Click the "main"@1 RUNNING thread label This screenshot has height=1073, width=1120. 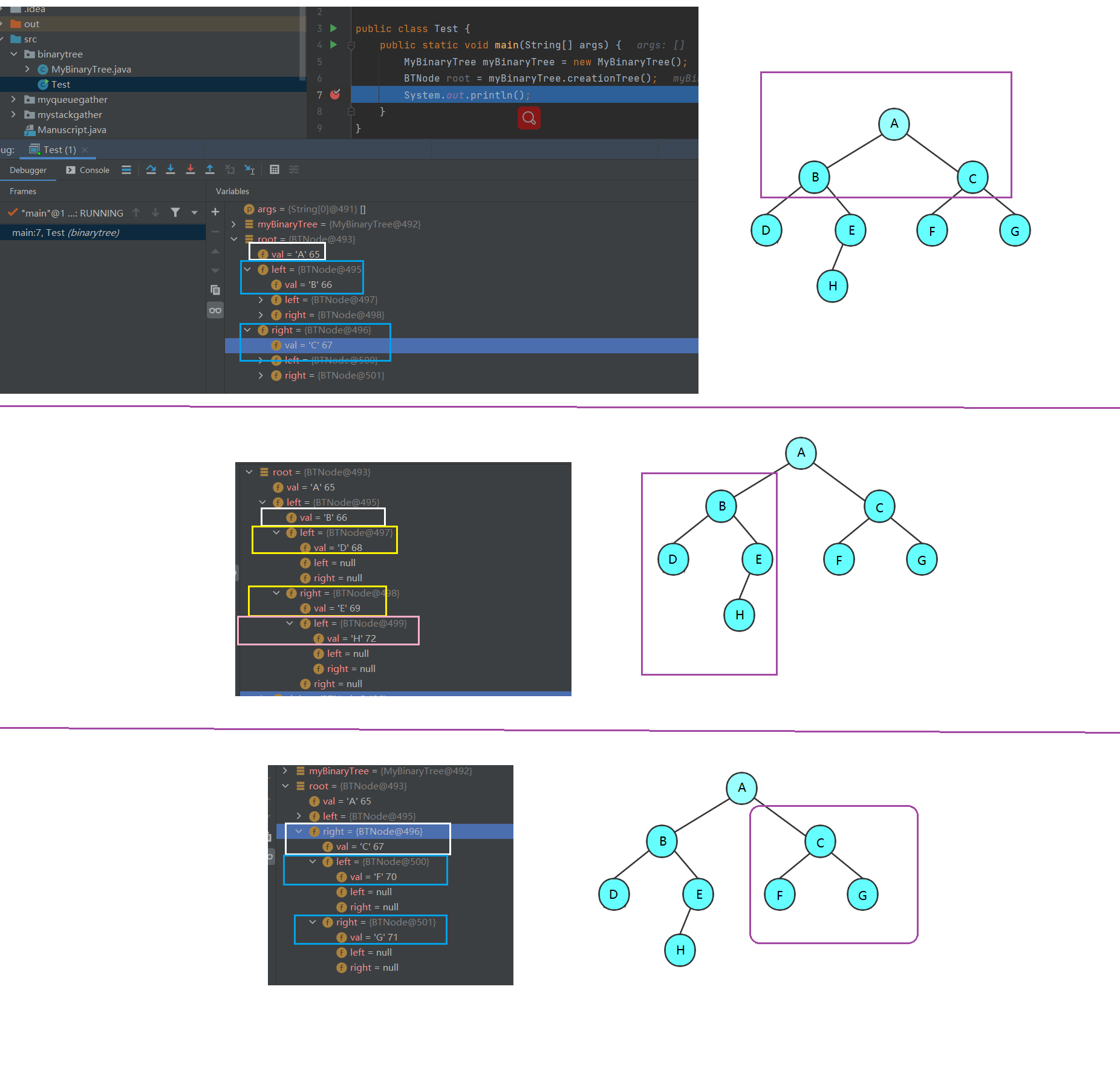tap(73, 213)
